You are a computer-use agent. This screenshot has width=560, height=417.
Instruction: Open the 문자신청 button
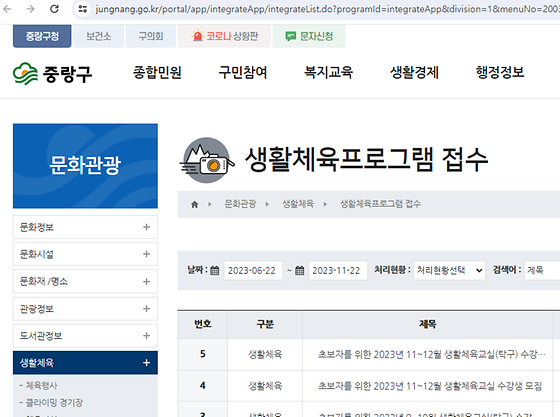309,36
